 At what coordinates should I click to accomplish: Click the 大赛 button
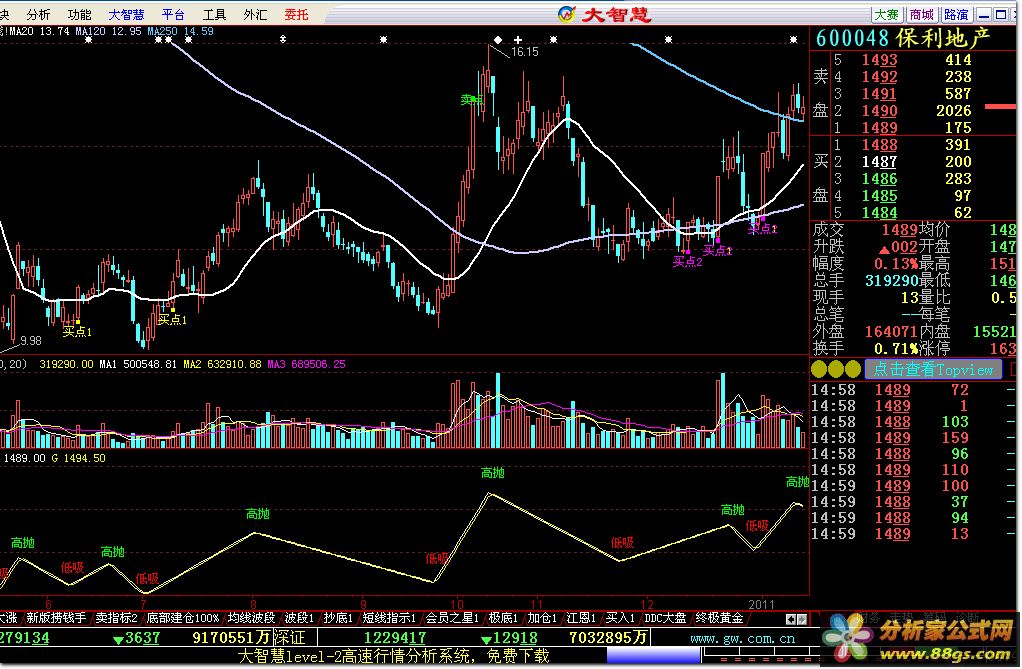tap(887, 14)
